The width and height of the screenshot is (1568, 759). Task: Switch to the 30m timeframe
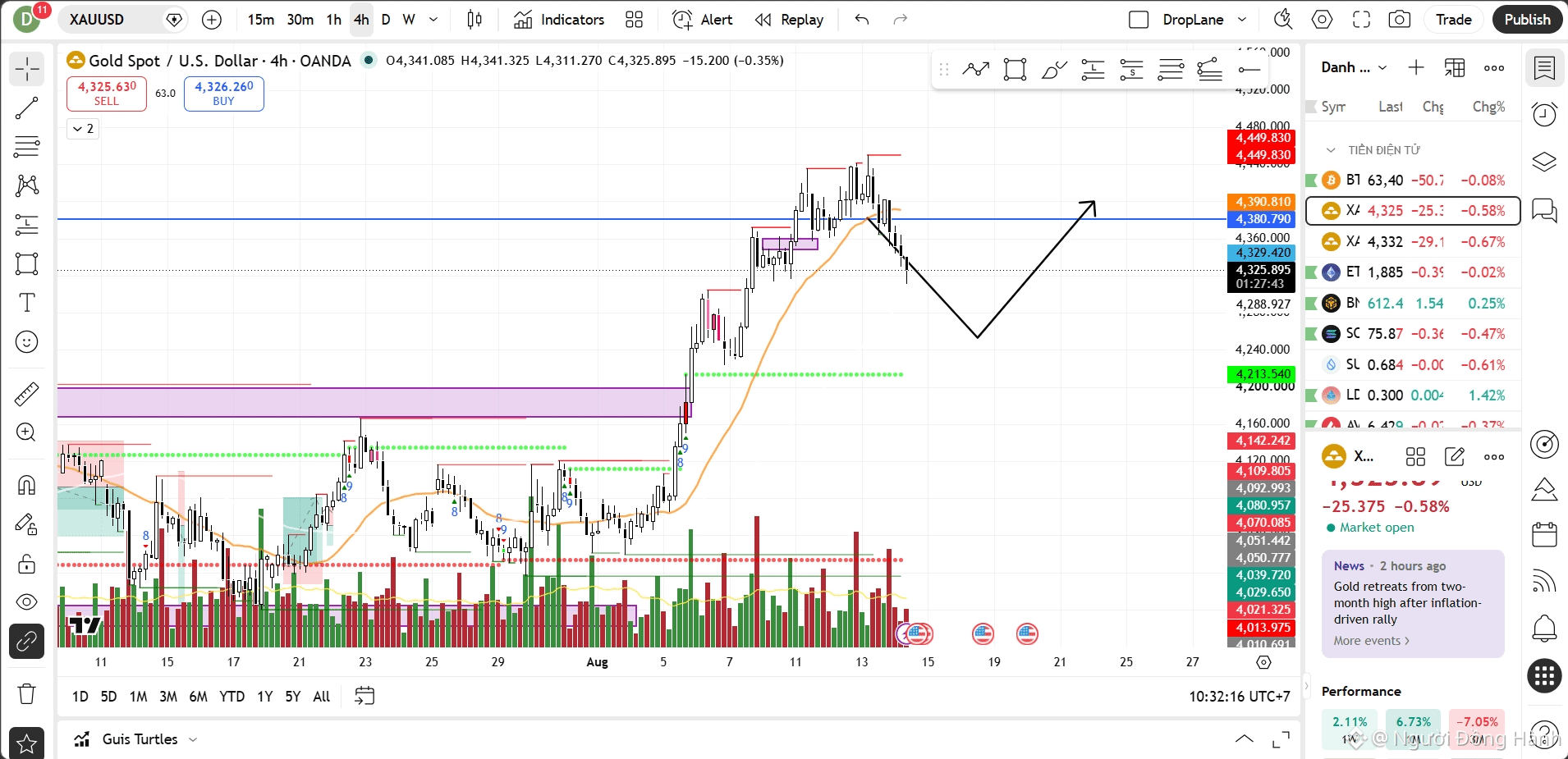point(300,20)
